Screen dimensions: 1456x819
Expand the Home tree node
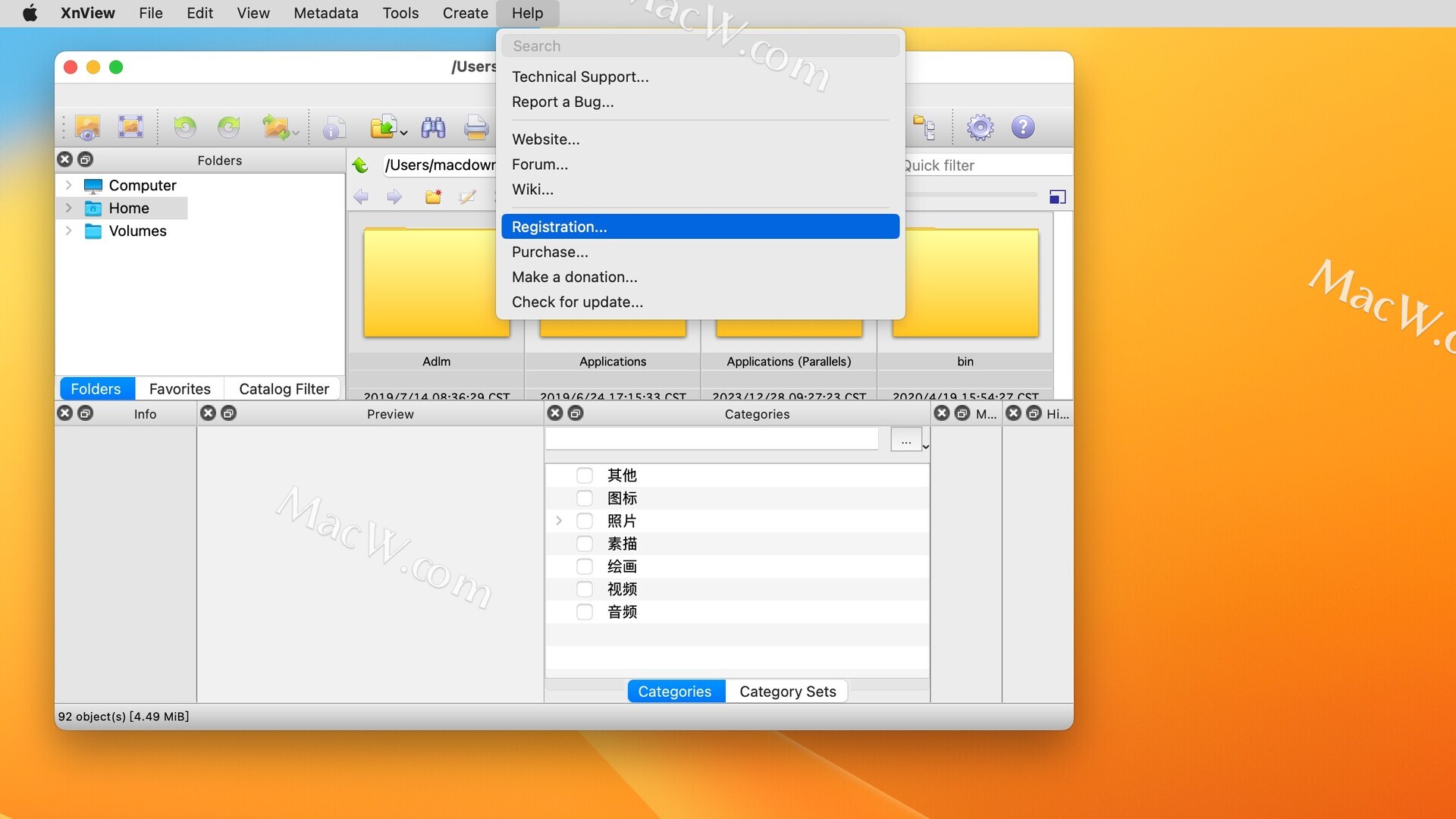tap(69, 208)
